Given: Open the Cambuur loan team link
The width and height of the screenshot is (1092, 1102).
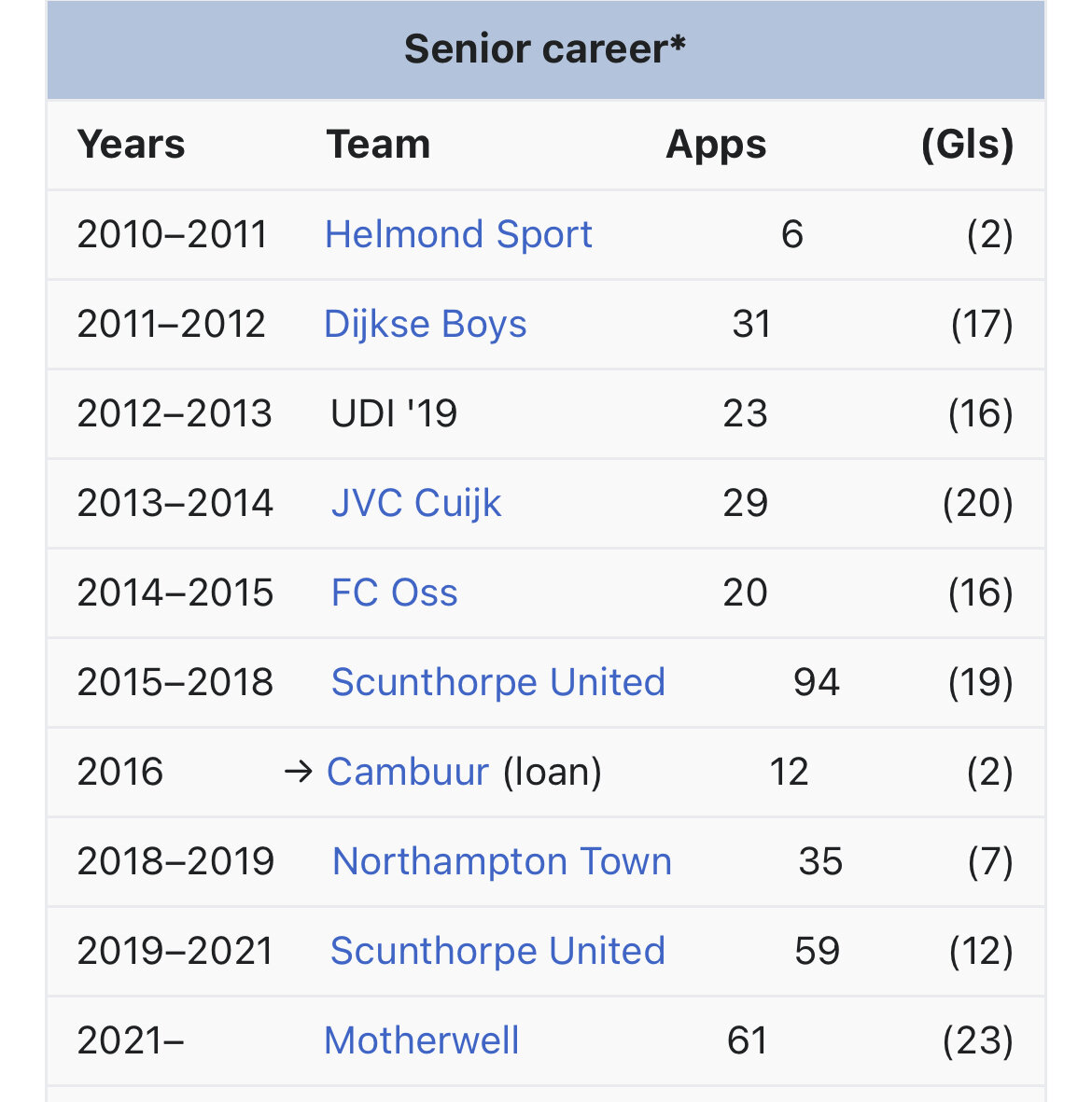Looking at the screenshot, I should [x=408, y=772].
